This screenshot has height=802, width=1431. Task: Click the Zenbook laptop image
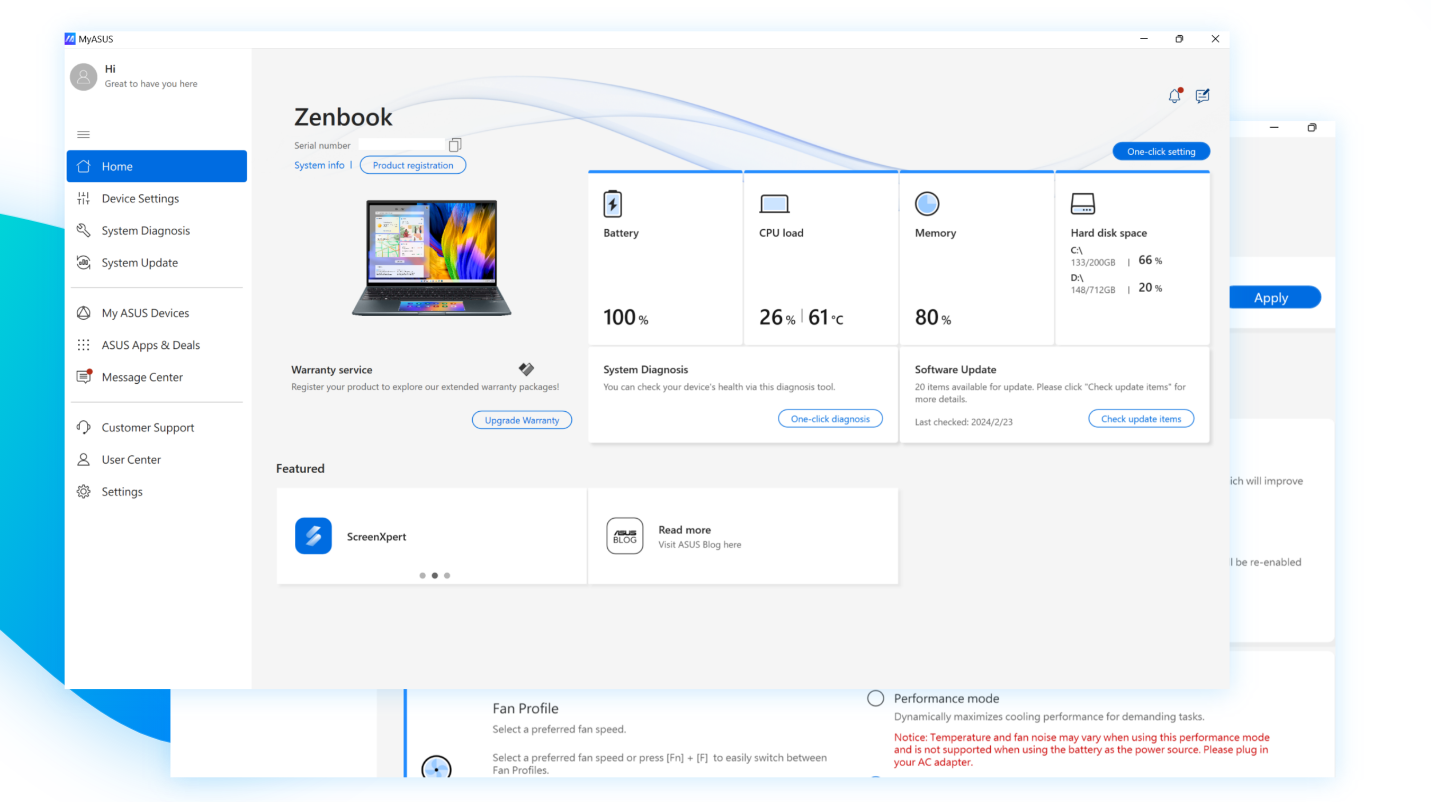pyautogui.click(x=431, y=258)
